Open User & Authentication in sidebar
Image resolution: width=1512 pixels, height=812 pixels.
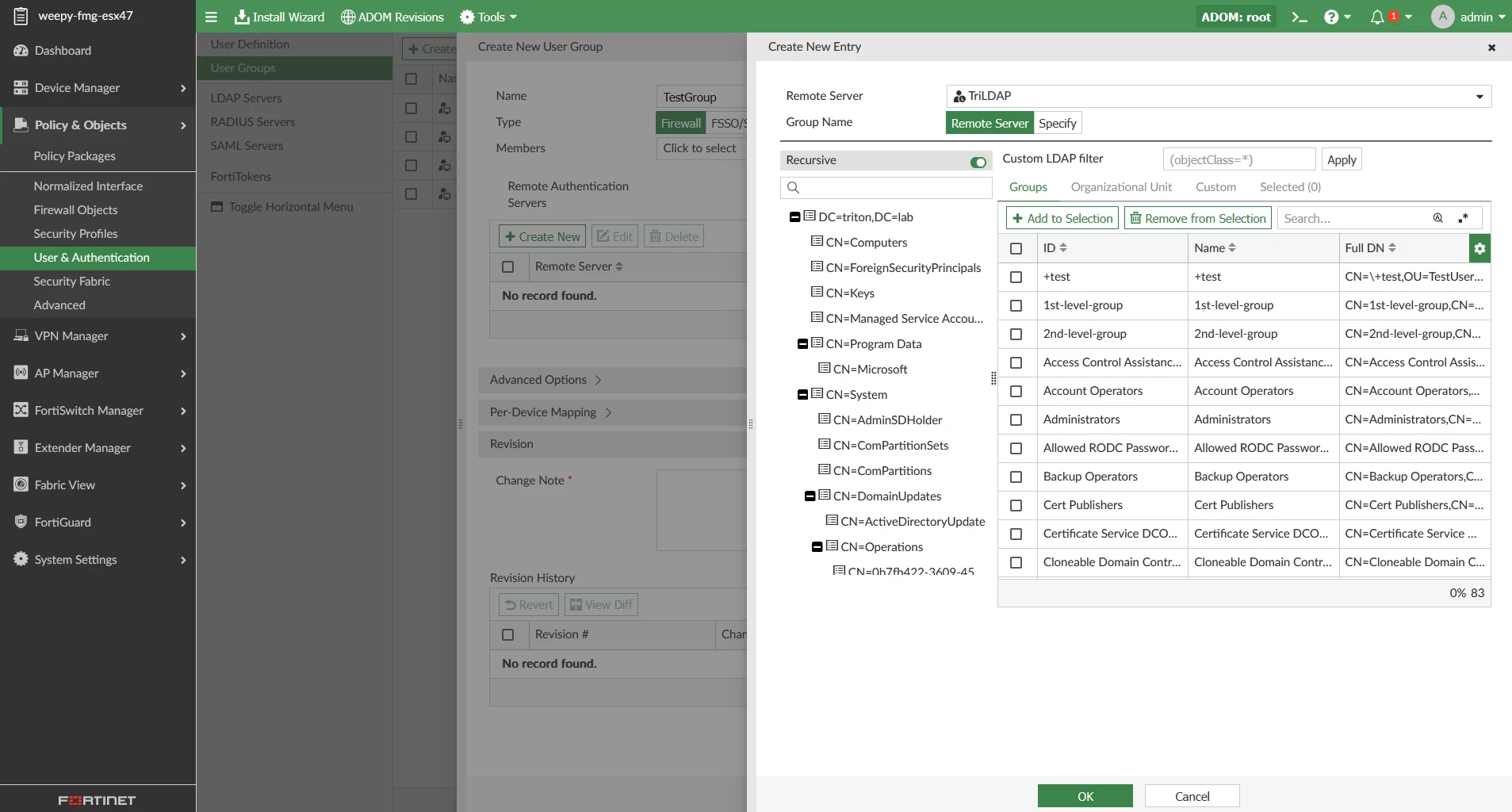point(98,258)
